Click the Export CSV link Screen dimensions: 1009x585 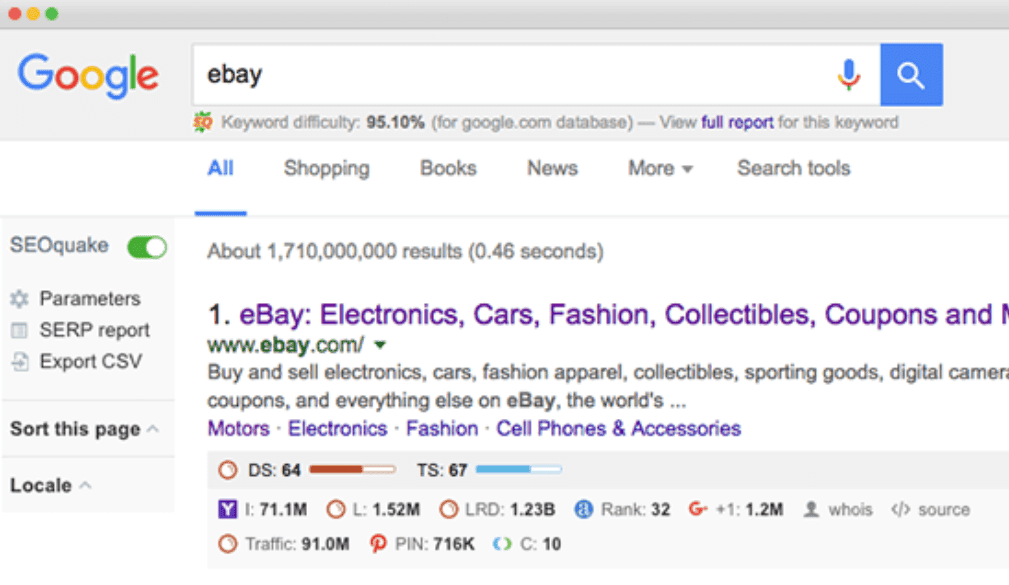point(90,362)
